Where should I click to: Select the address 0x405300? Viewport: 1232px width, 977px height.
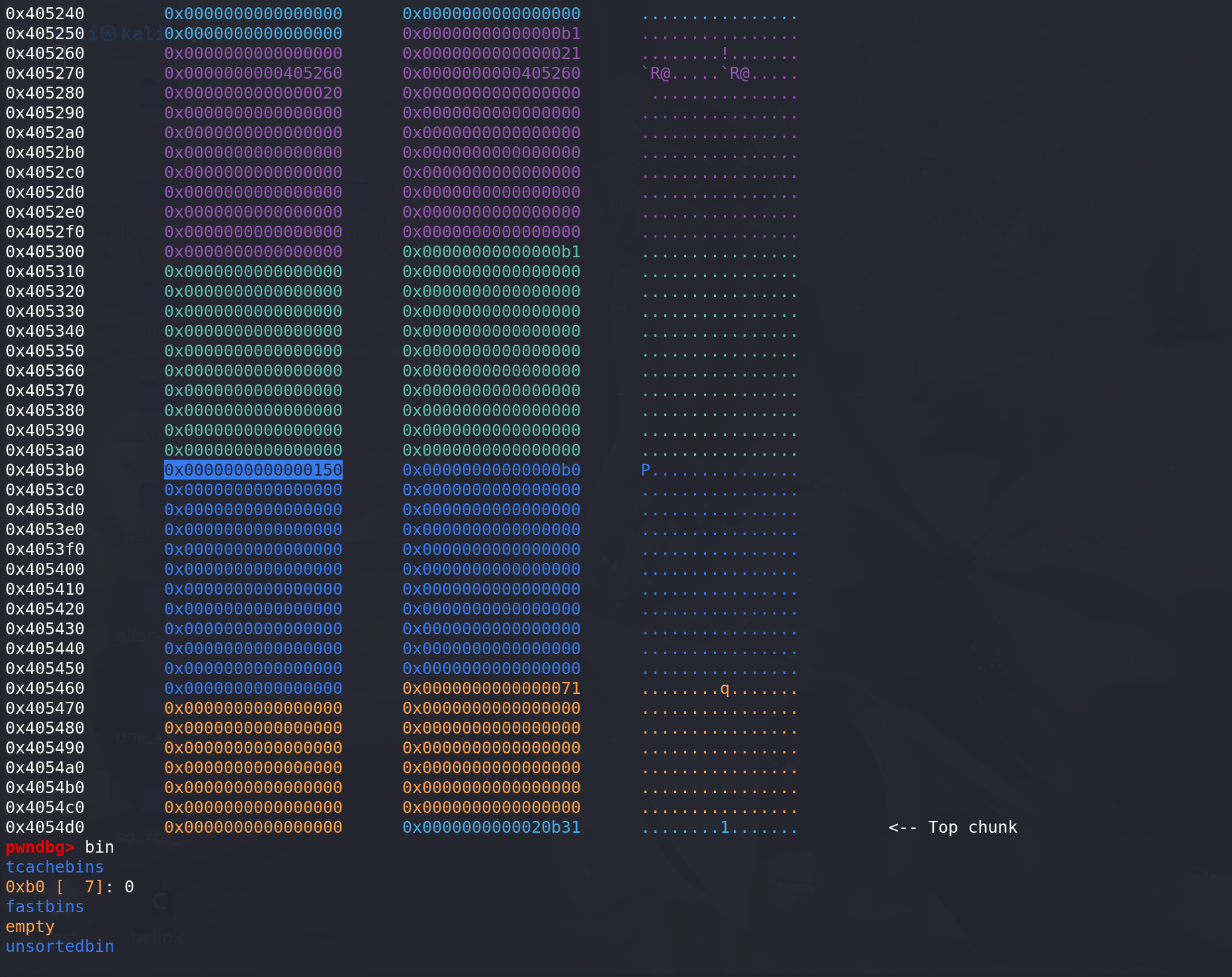pos(45,251)
